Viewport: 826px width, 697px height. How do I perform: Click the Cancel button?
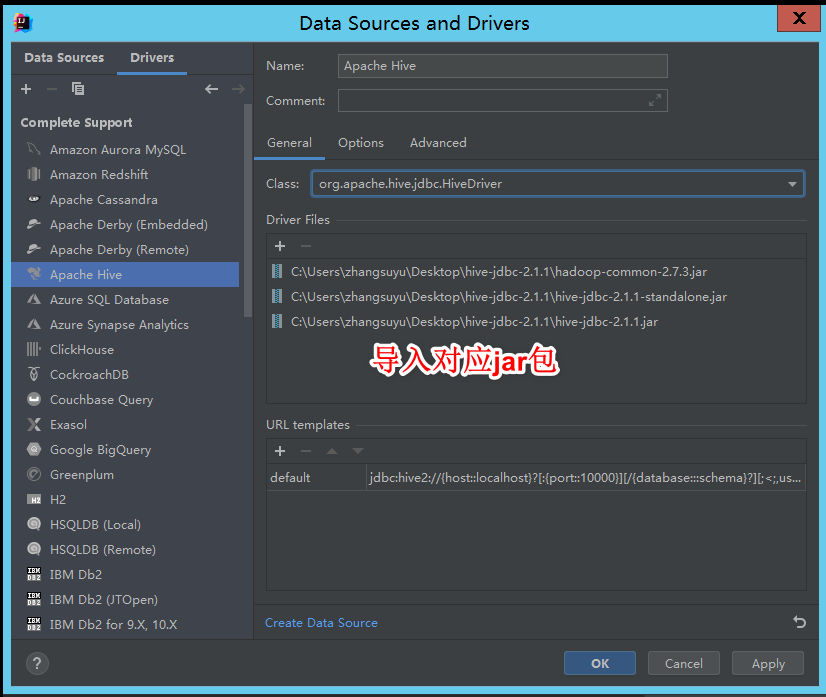[x=684, y=663]
